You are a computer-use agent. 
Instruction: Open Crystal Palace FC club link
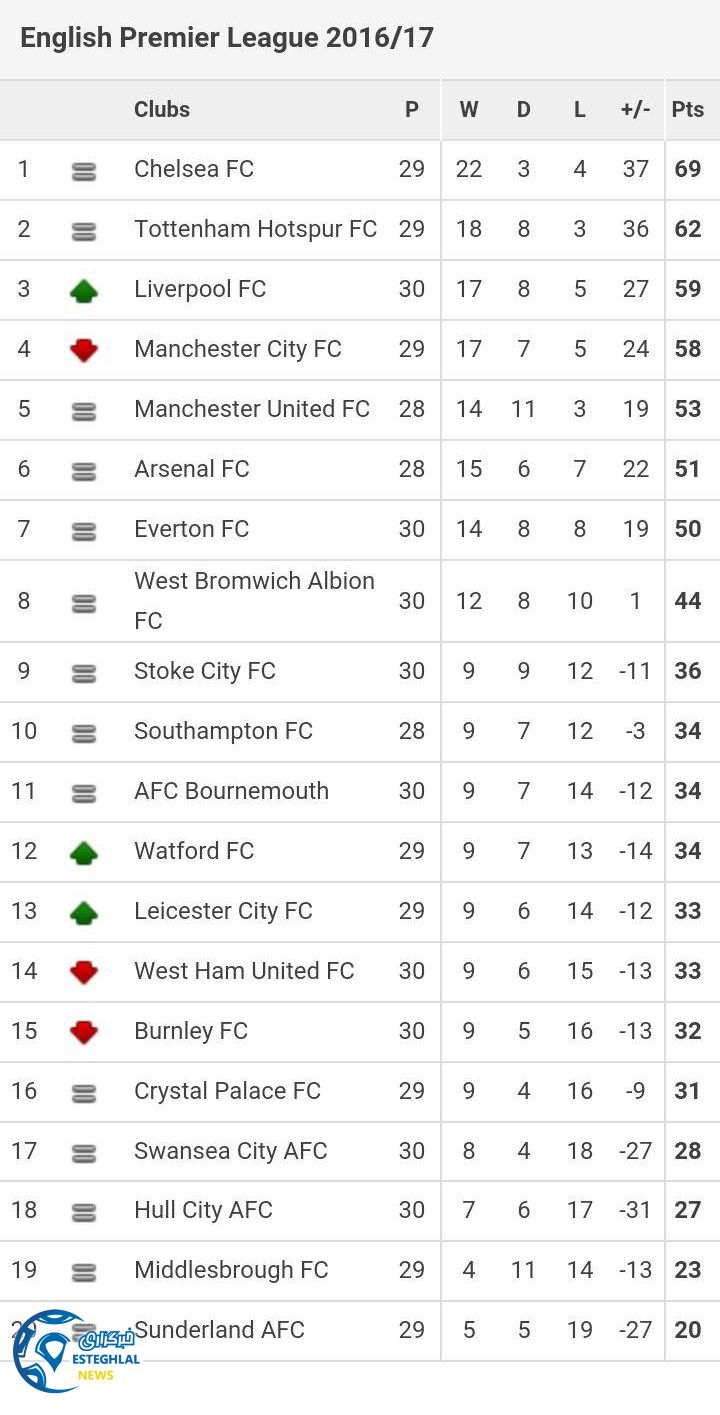[x=227, y=1090]
